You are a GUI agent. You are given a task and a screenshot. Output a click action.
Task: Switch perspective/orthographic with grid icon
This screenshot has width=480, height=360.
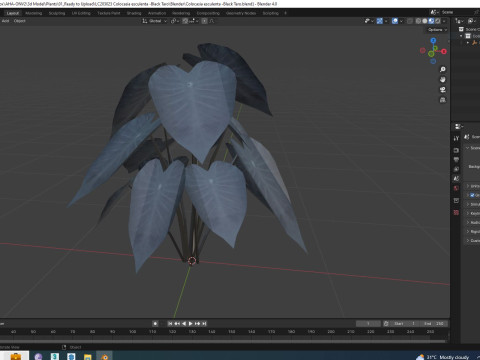tap(443, 100)
